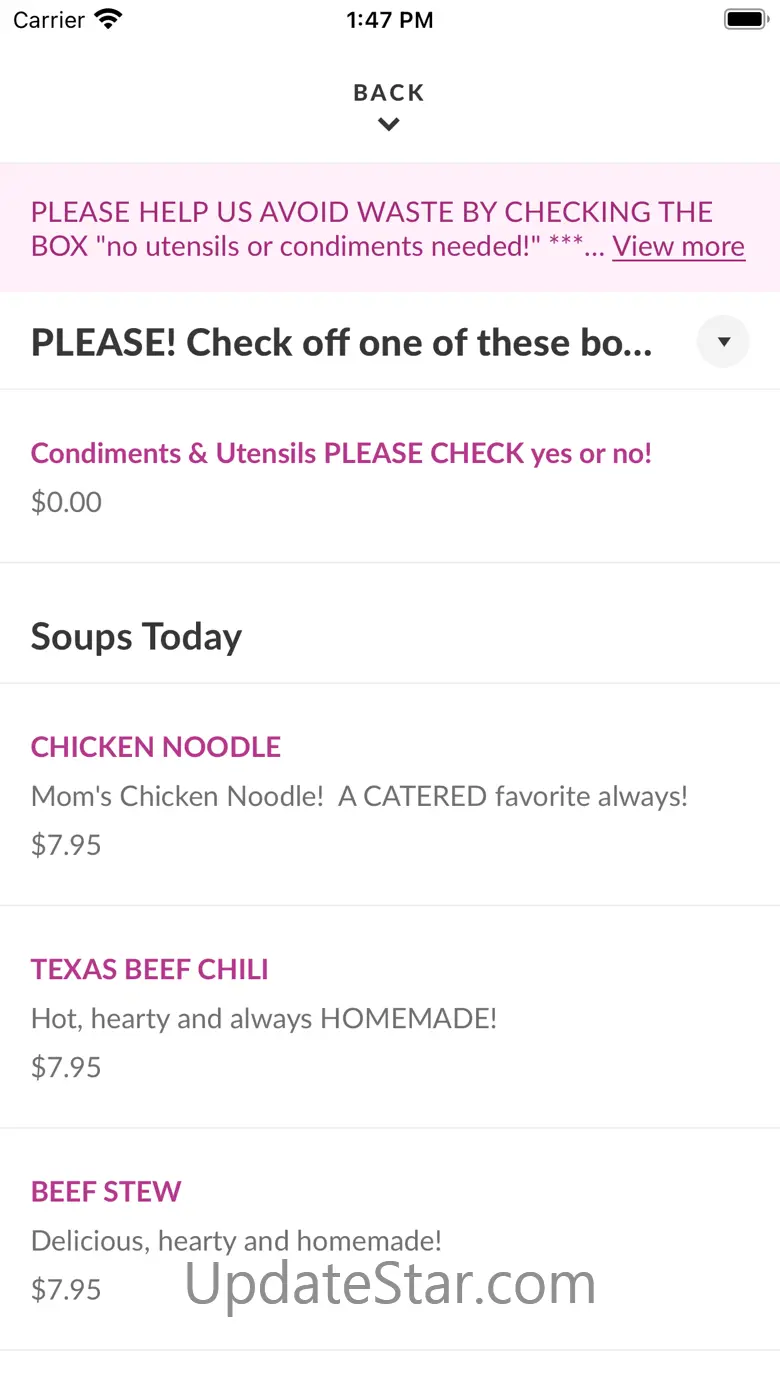Open the CHICKEN NOODLE soup item
This screenshot has height=1387, width=780.
156,747
